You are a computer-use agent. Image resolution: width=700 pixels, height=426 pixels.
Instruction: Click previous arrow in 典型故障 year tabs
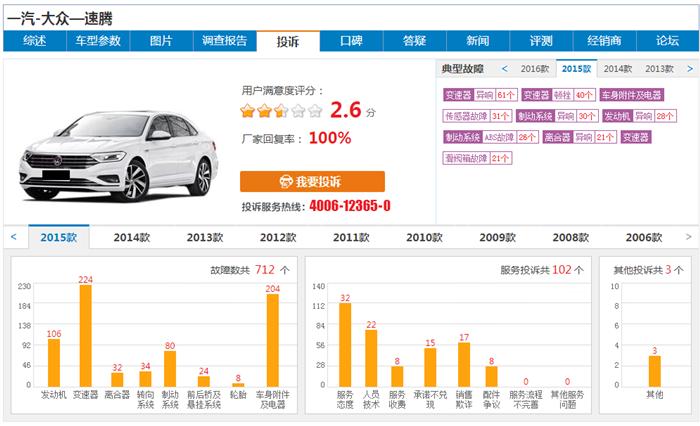[504, 69]
